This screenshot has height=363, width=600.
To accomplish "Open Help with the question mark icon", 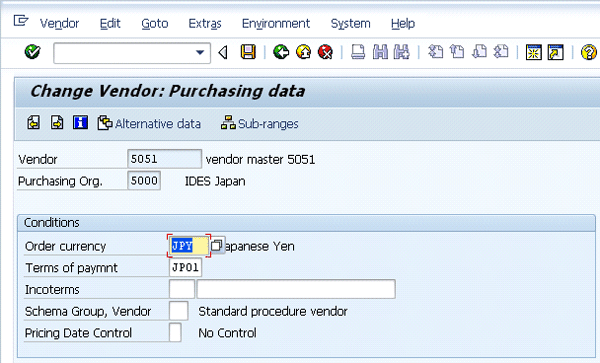I will [x=589, y=52].
